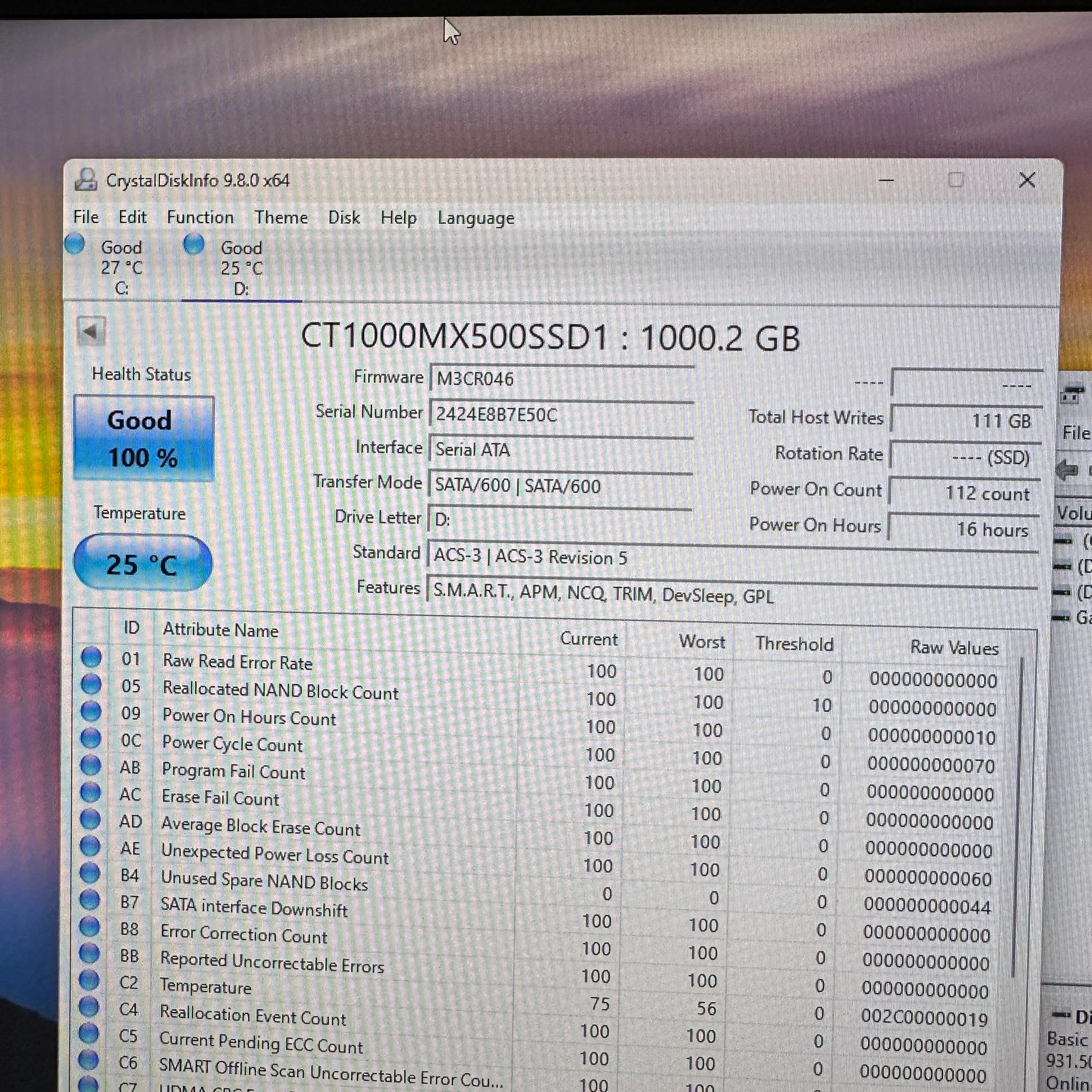This screenshot has width=1092, height=1092.
Task: Open the Help menu
Action: tap(398, 218)
